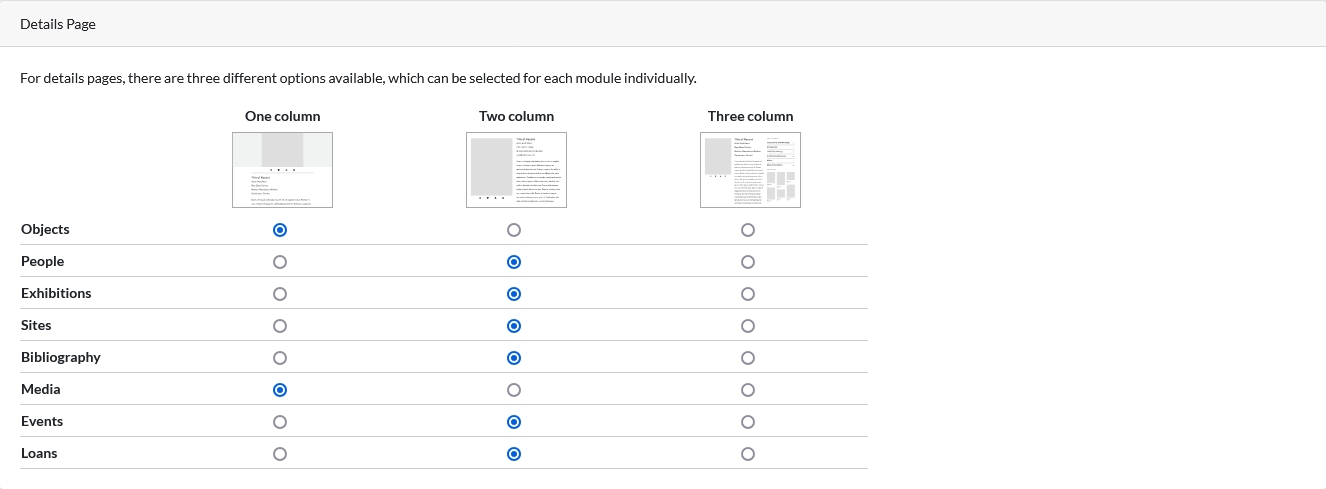Click the Two column layout thumbnail

(516, 170)
